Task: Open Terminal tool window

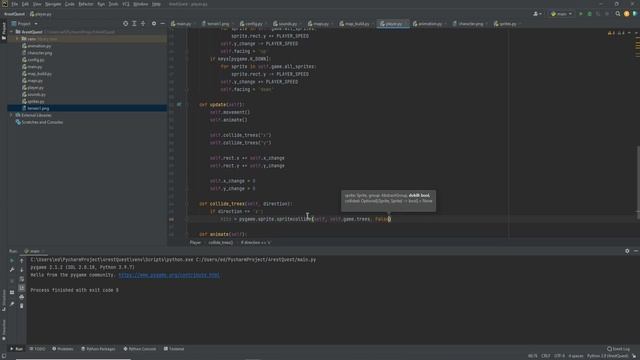Action: click(174, 349)
